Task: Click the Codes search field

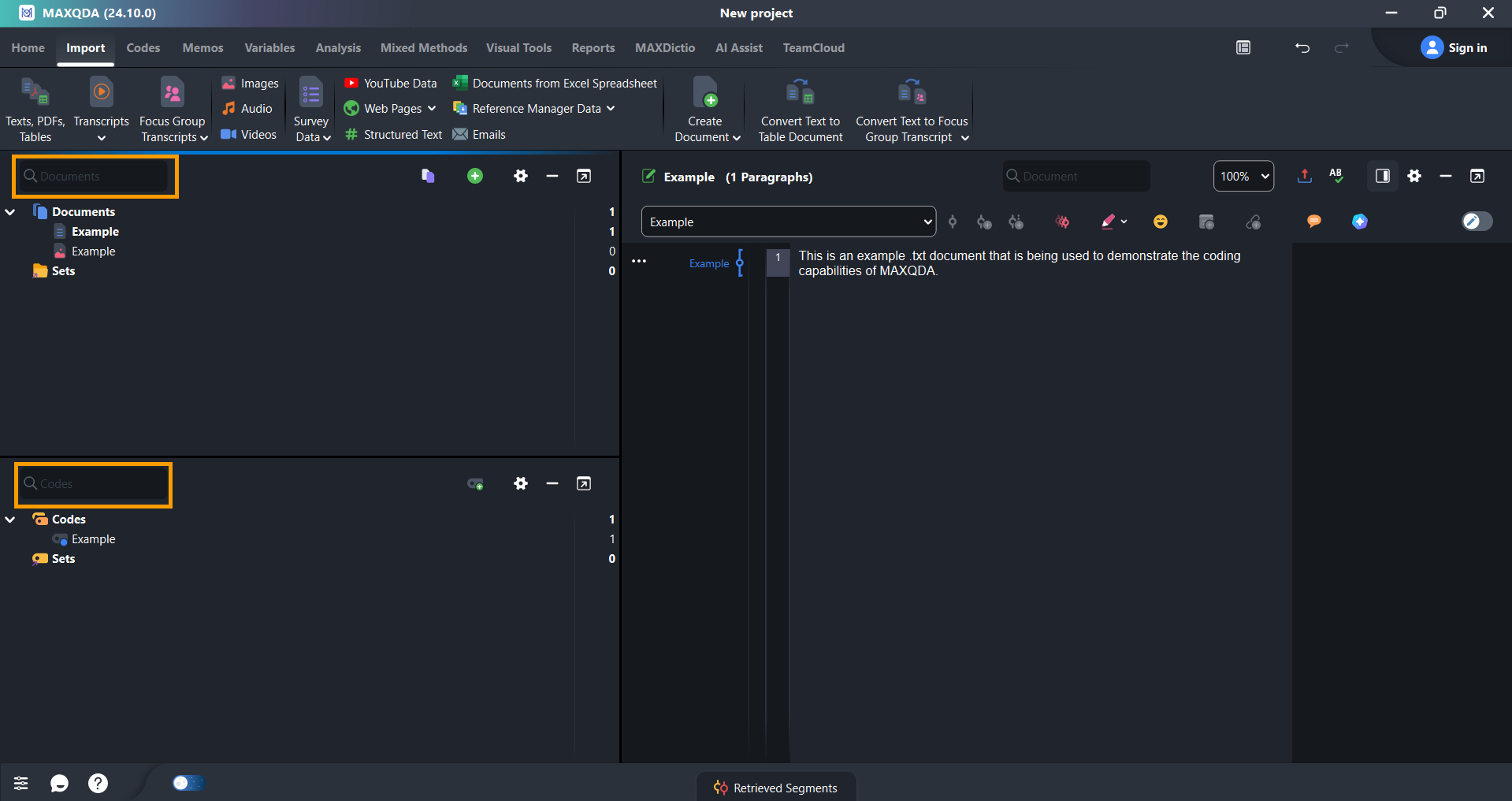Action: point(95,484)
